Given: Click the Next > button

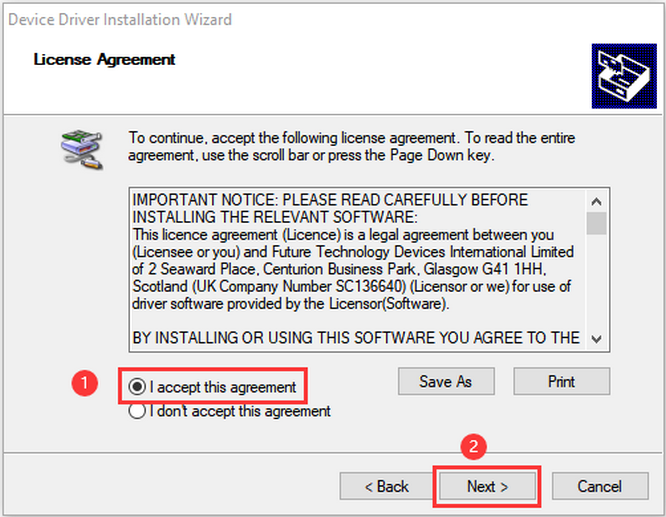Looking at the screenshot, I should tap(487, 486).
